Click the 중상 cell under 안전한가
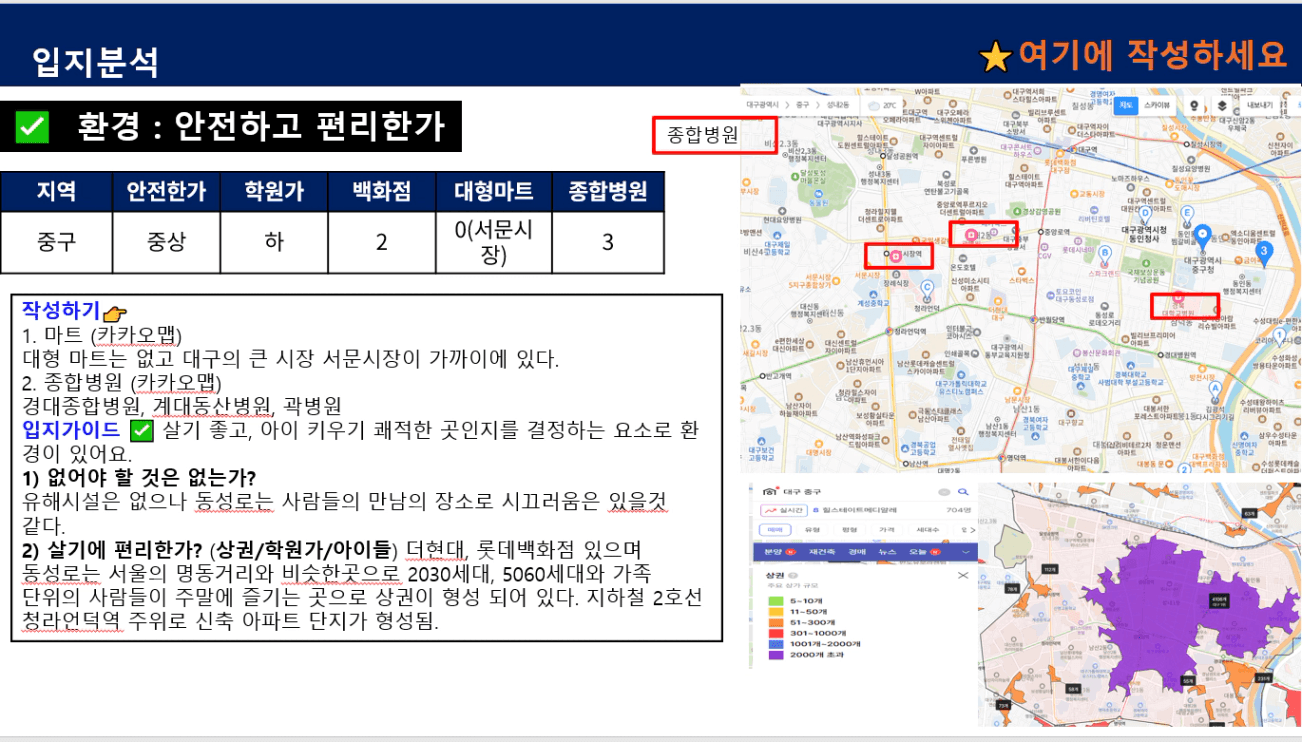Image resolution: width=1302 pixels, height=742 pixels. point(166,242)
